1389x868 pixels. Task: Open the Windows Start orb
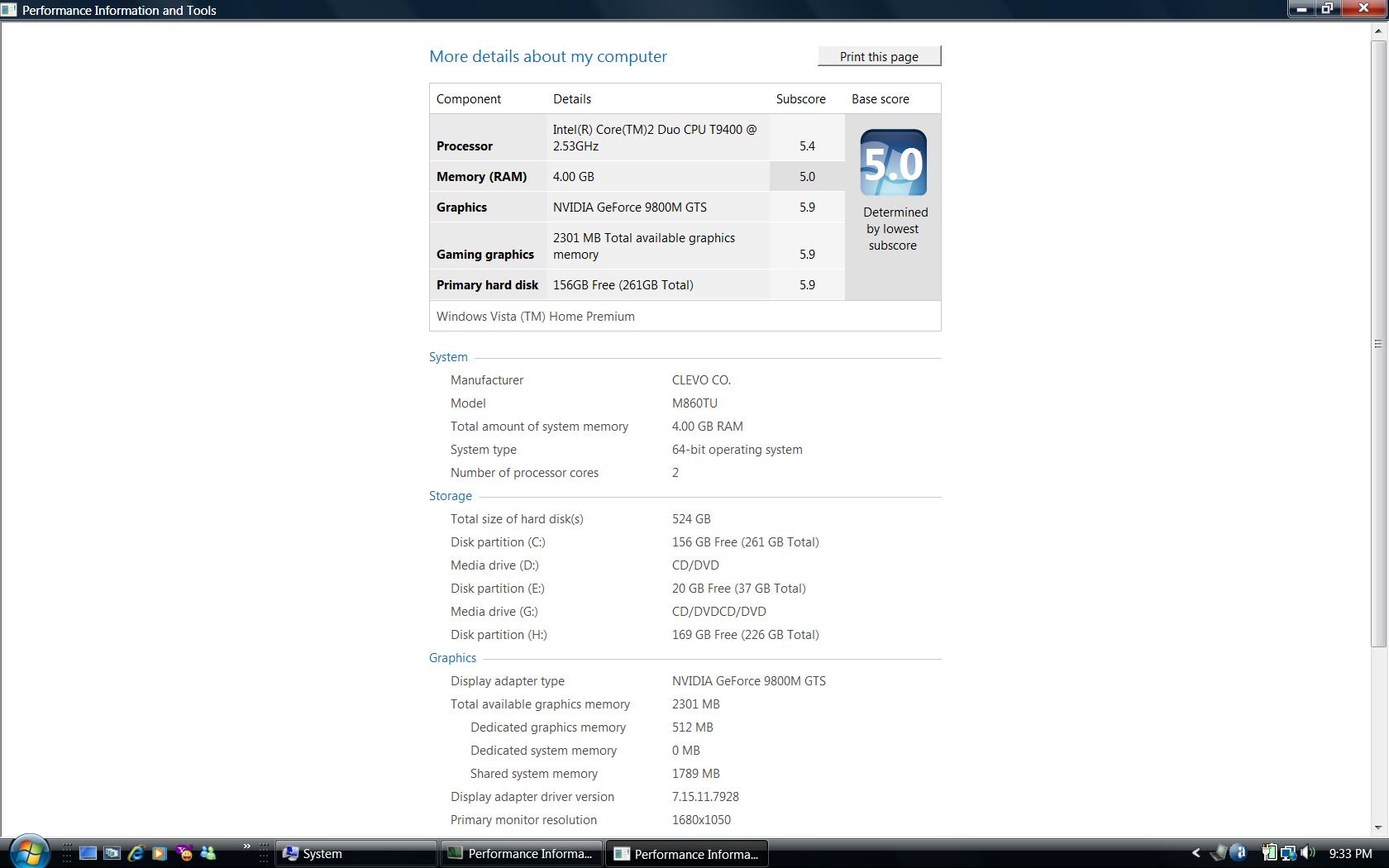click(x=29, y=851)
